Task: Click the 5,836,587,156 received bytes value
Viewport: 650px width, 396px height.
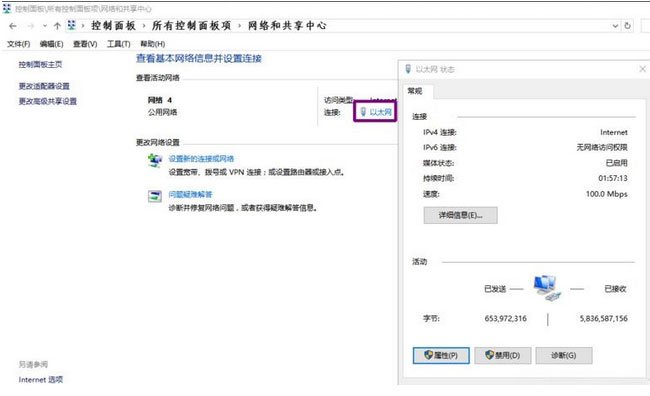Action: [x=604, y=318]
